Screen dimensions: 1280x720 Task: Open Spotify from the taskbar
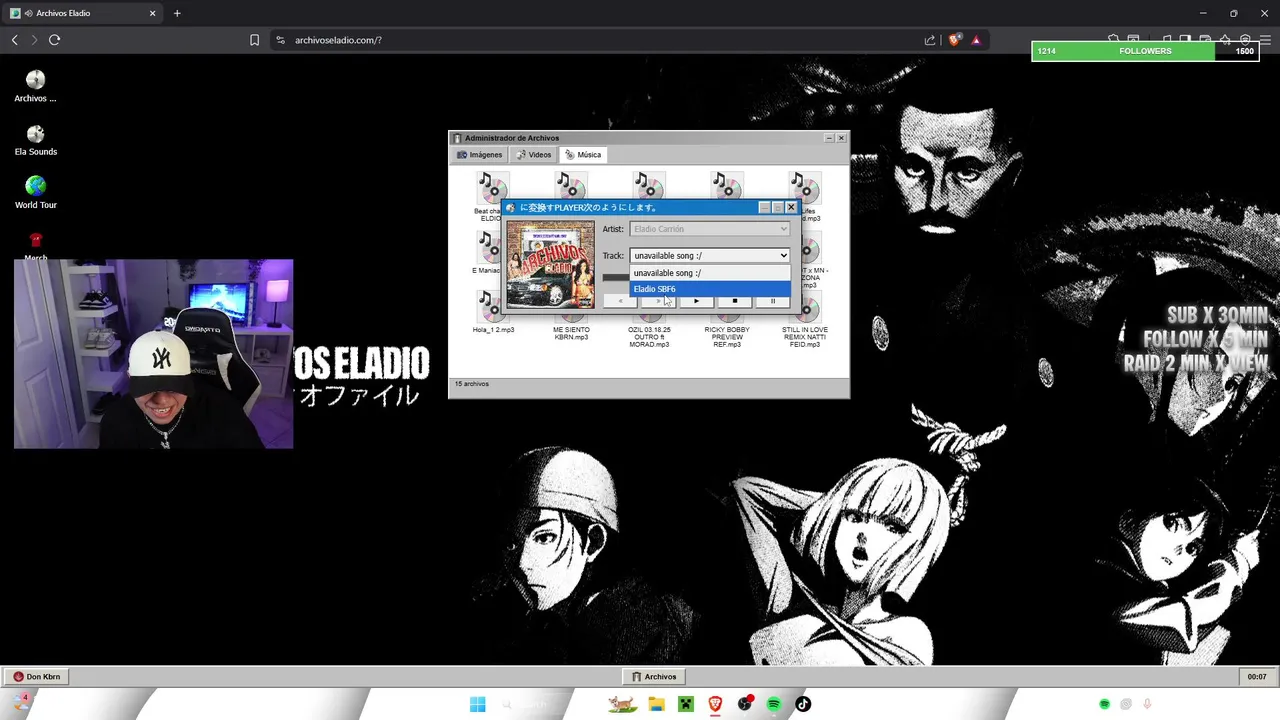tap(774, 704)
